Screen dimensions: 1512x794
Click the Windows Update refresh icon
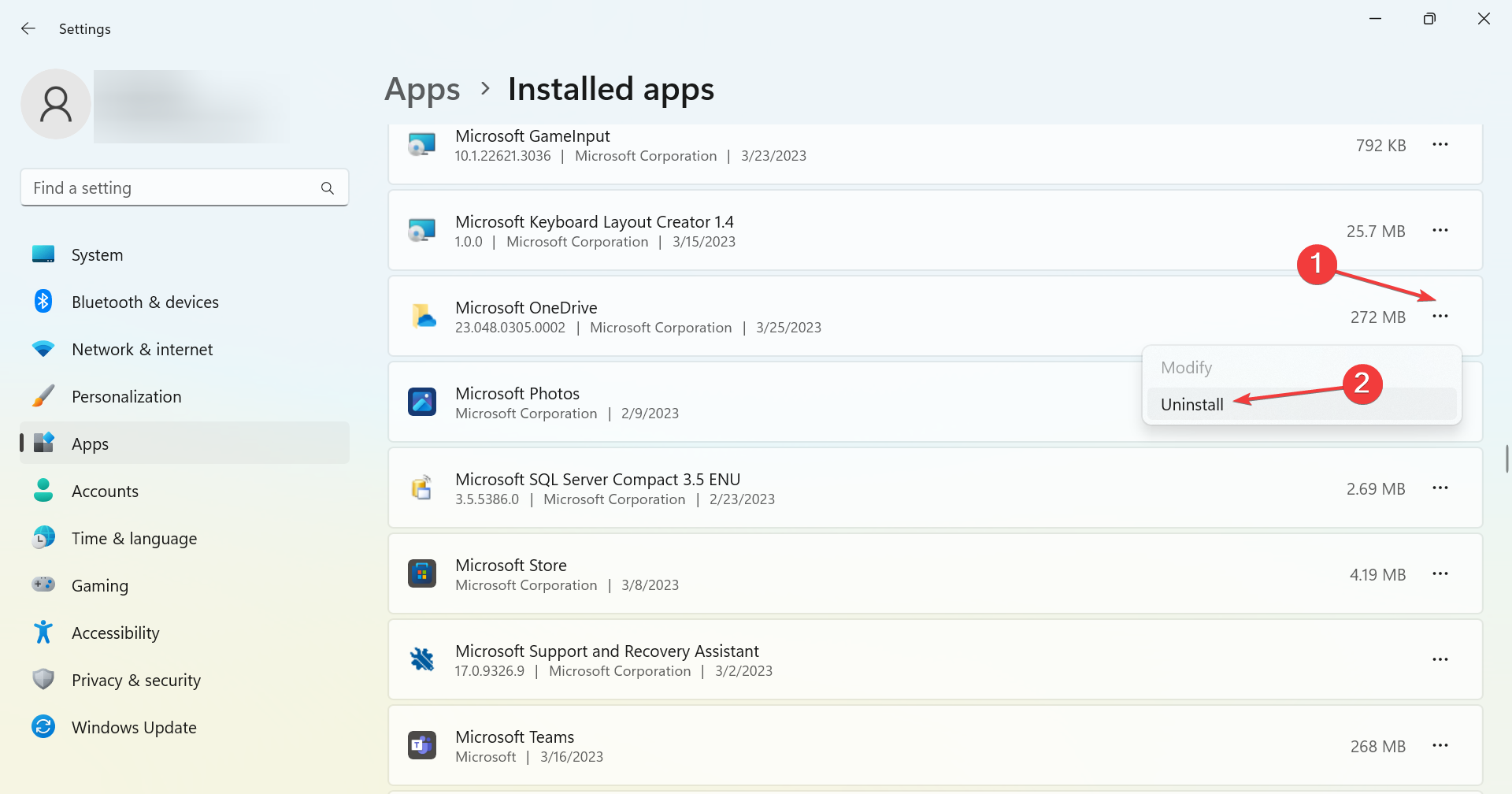[43, 726]
